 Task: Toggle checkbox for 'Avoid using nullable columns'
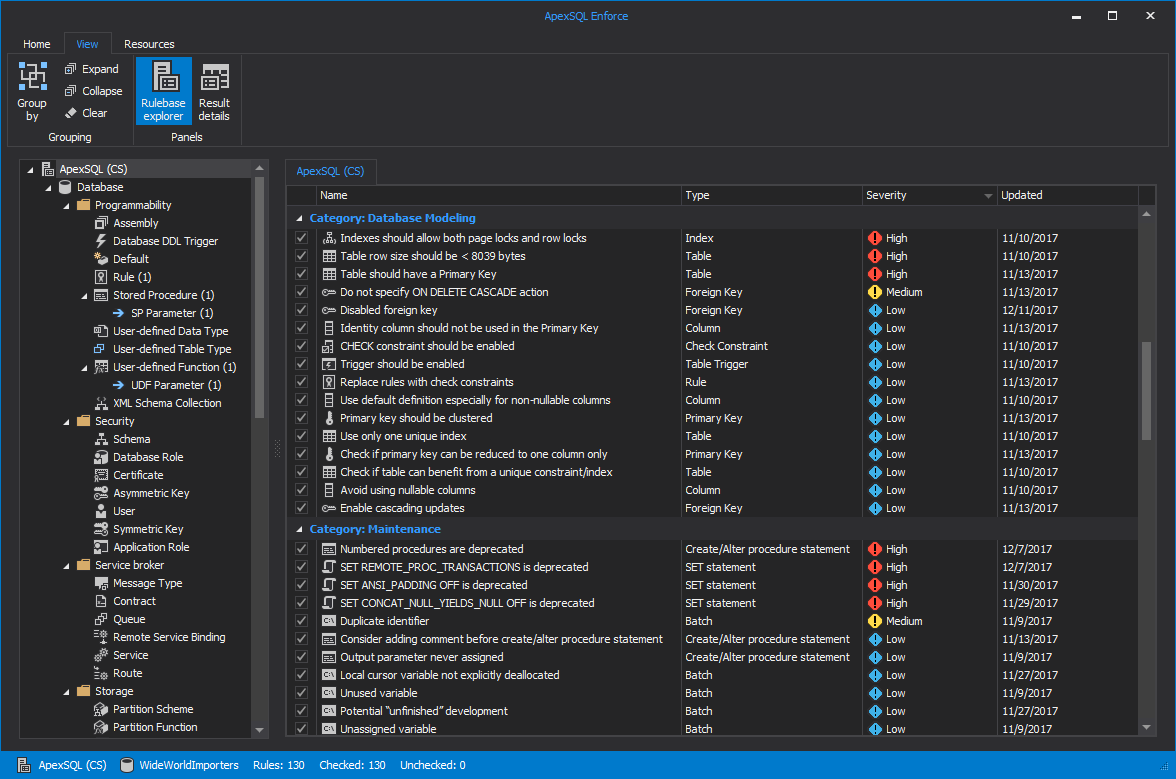pos(302,490)
